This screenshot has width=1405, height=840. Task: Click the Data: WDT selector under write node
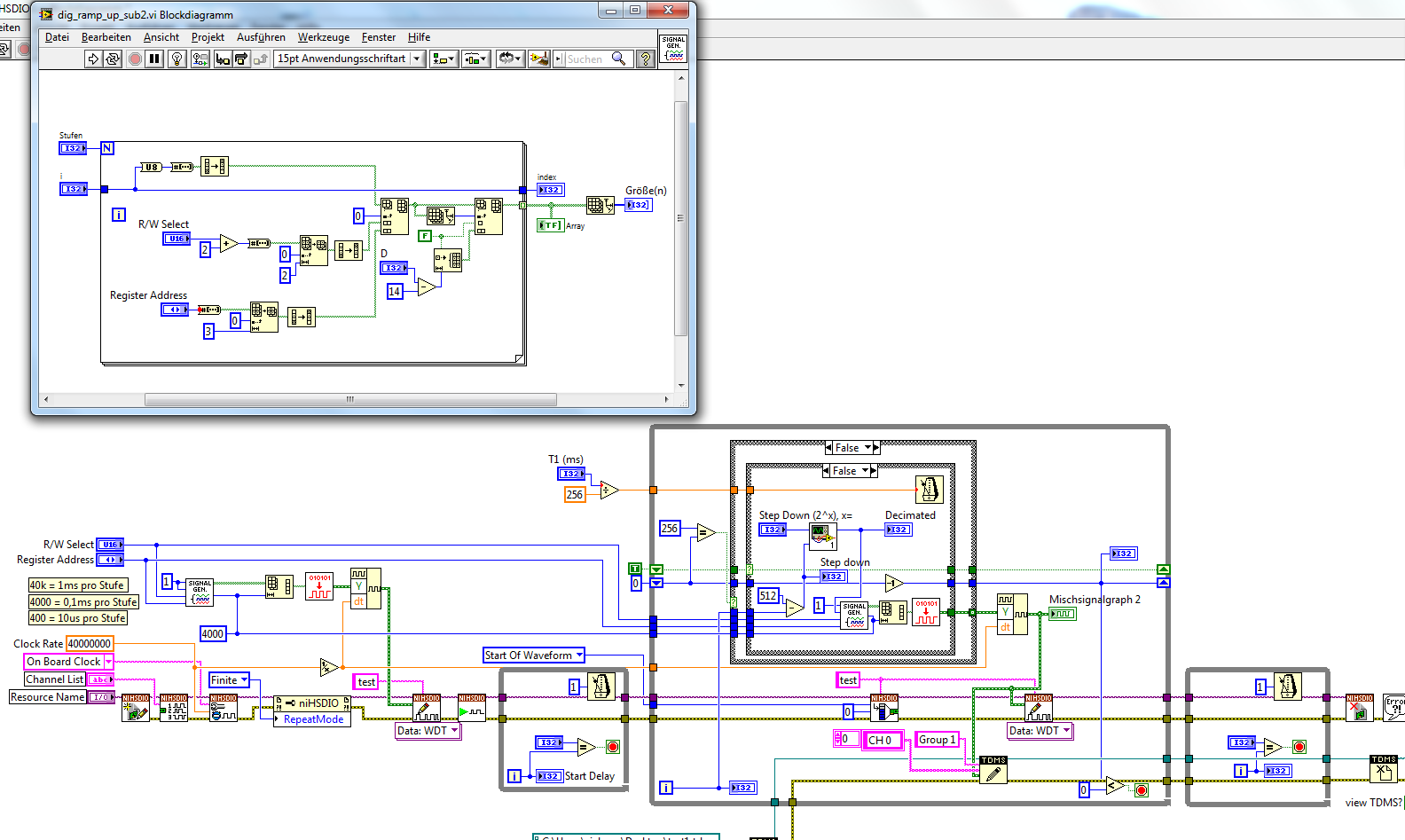[x=428, y=731]
